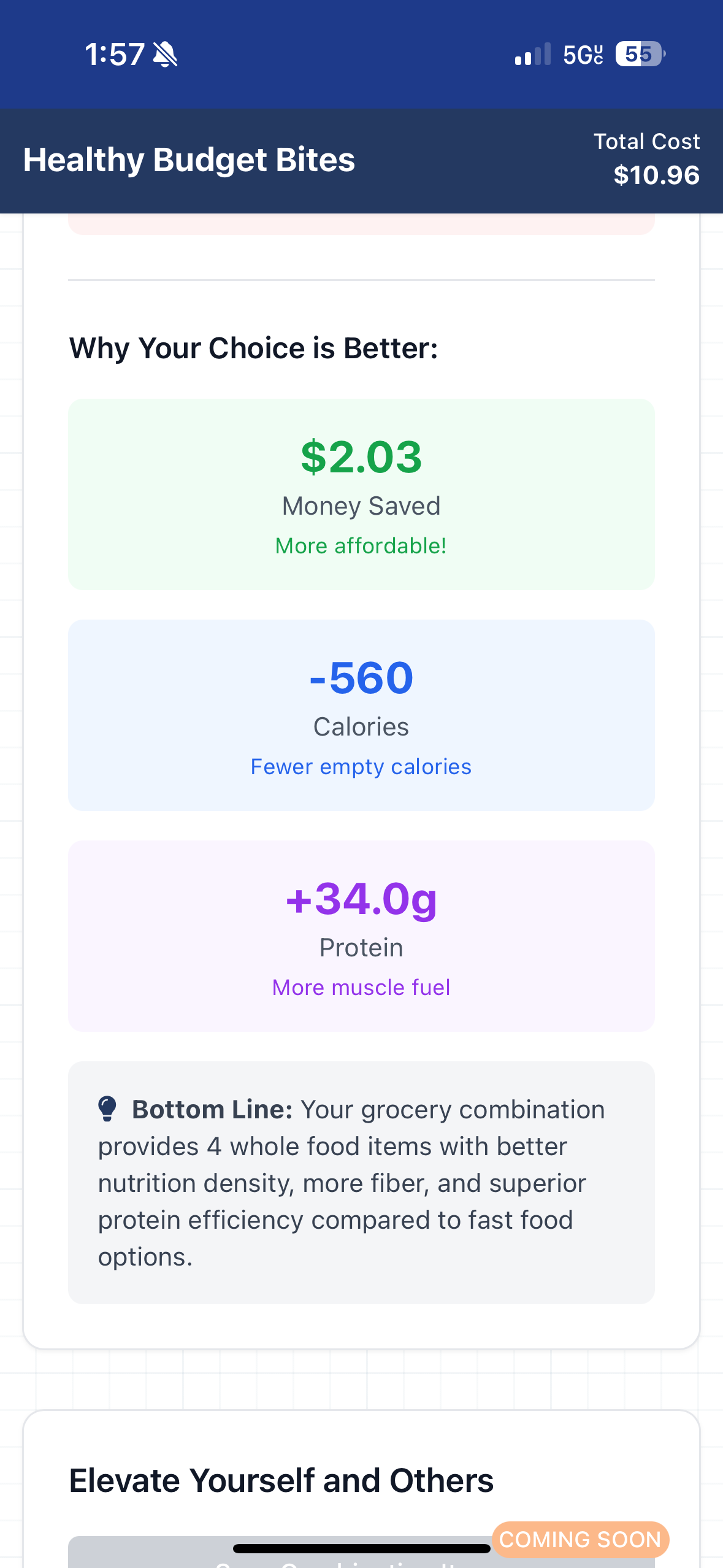The width and height of the screenshot is (723, 1568).
Task: Tap the greyed-out button under Coming Soon
Action: 361,1553
